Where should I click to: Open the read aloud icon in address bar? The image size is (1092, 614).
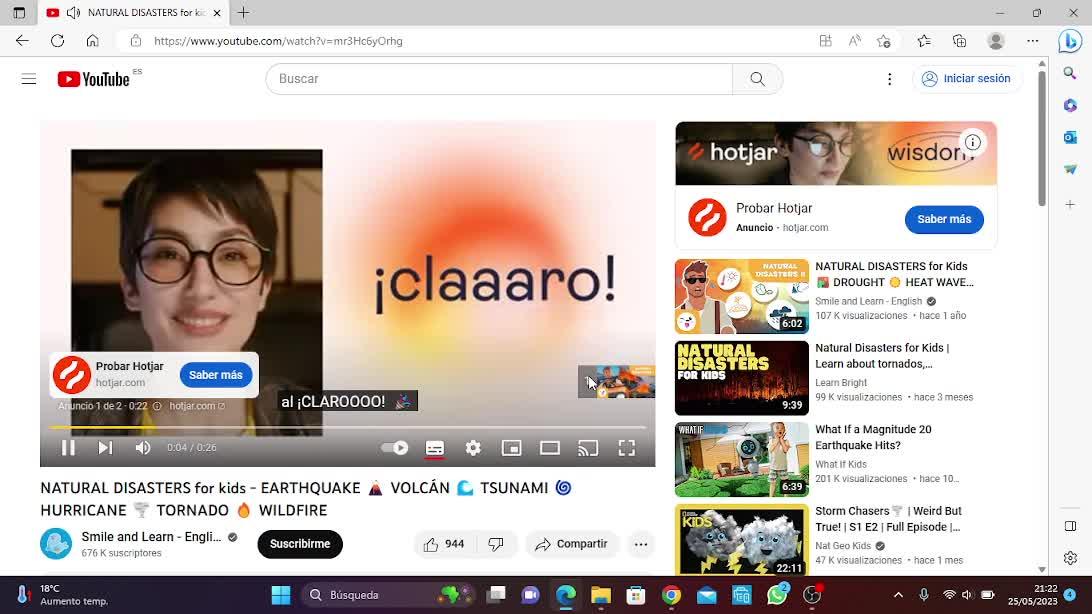point(855,41)
